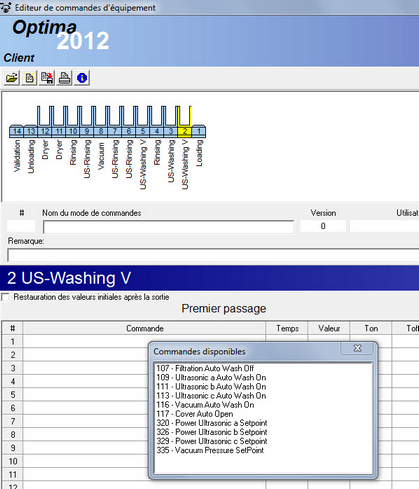Select row 11 in the command table
Viewport: 419px width, 489px height.
pos(13,475)
